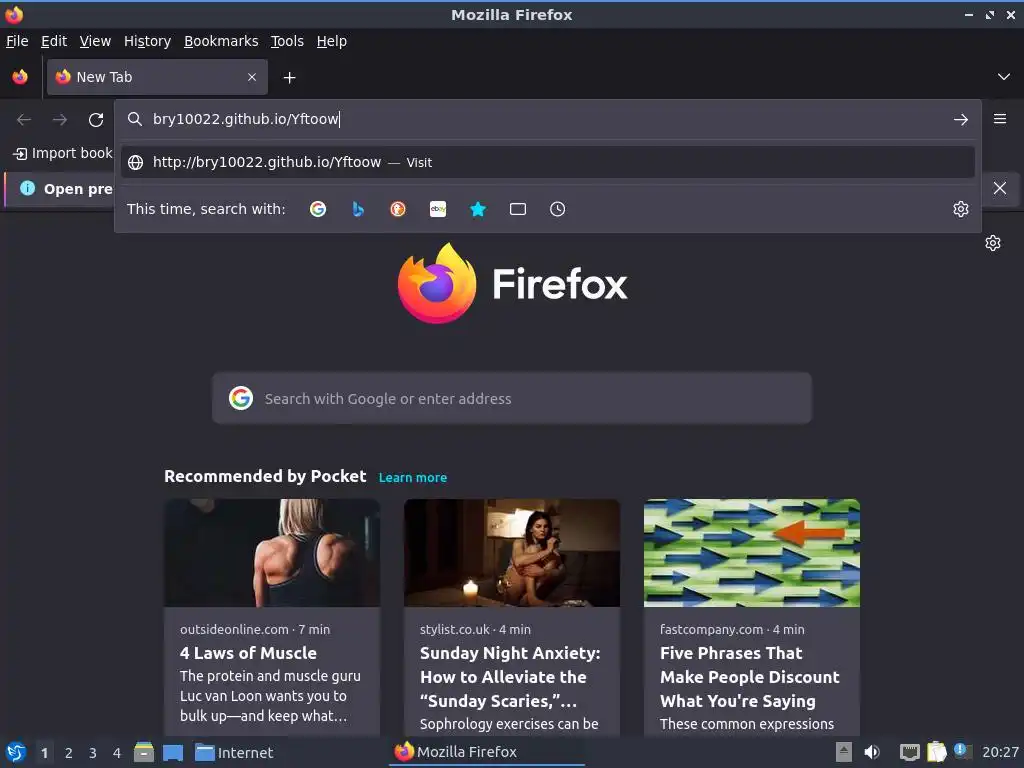
Task: Click the show desktop taskbar icon
Action: (172, 752)
